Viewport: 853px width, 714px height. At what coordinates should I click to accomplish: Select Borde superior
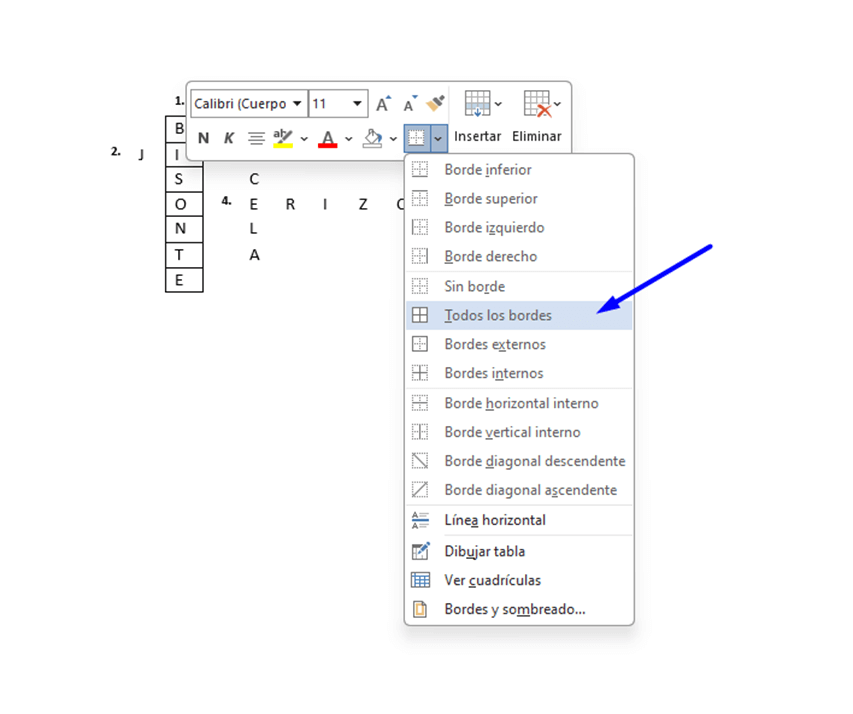tap(519, 199)
